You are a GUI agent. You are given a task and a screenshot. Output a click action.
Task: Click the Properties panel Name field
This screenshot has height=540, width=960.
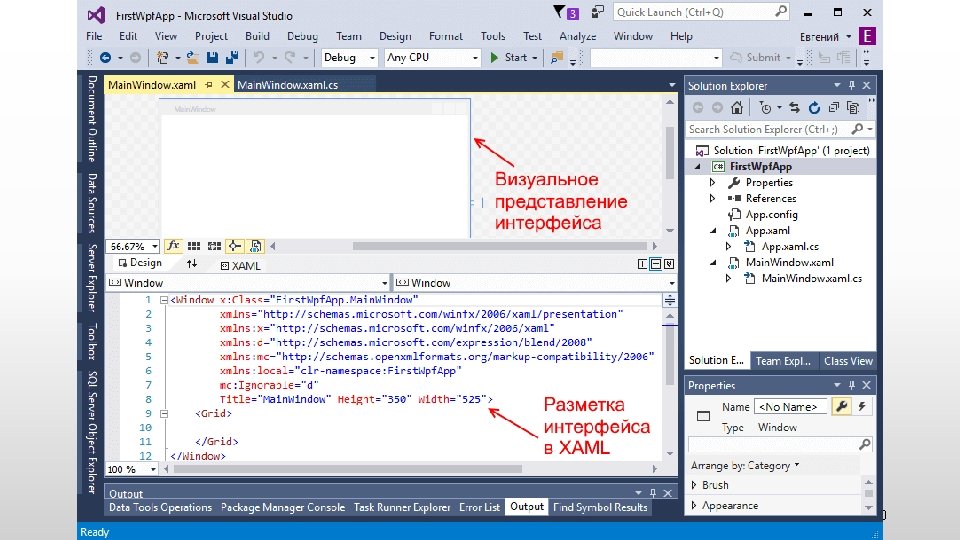(x=790, y=407)
